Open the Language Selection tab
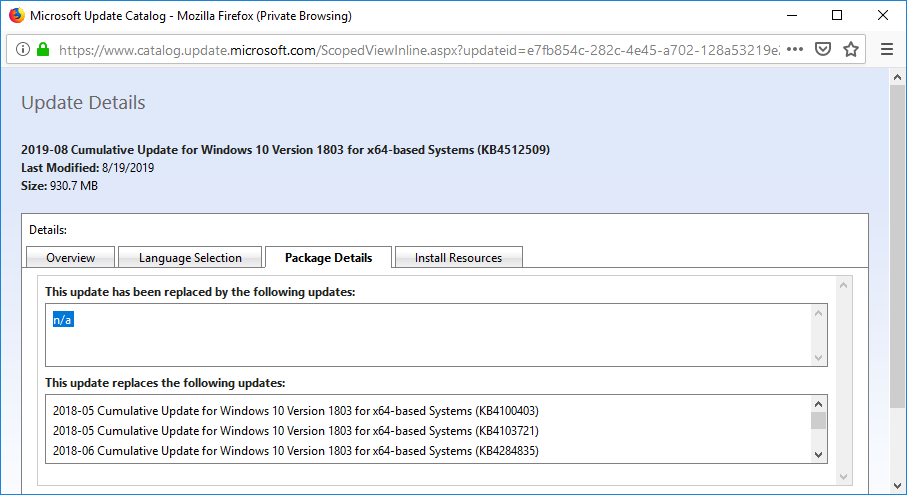 pyautogui.click(x=190, y=258)
